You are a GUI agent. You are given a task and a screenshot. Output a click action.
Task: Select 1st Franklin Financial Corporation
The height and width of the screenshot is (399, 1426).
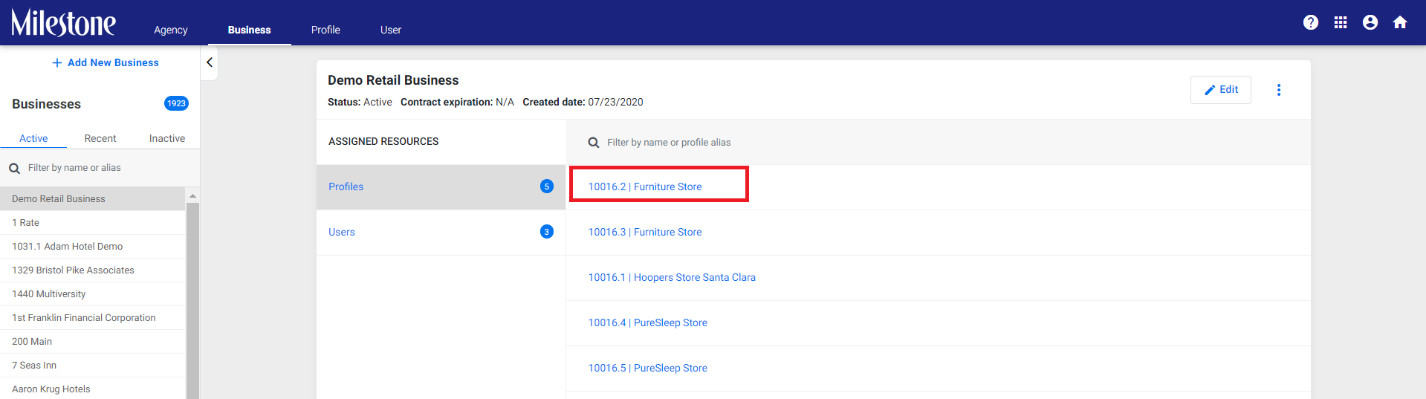(93, 318)
